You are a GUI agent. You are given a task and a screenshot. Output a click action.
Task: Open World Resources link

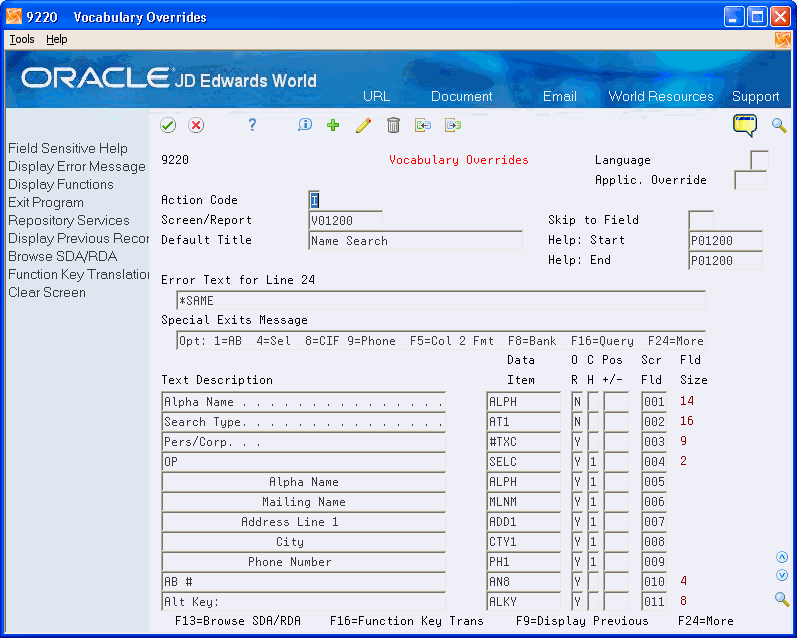[x=661, y=96]
